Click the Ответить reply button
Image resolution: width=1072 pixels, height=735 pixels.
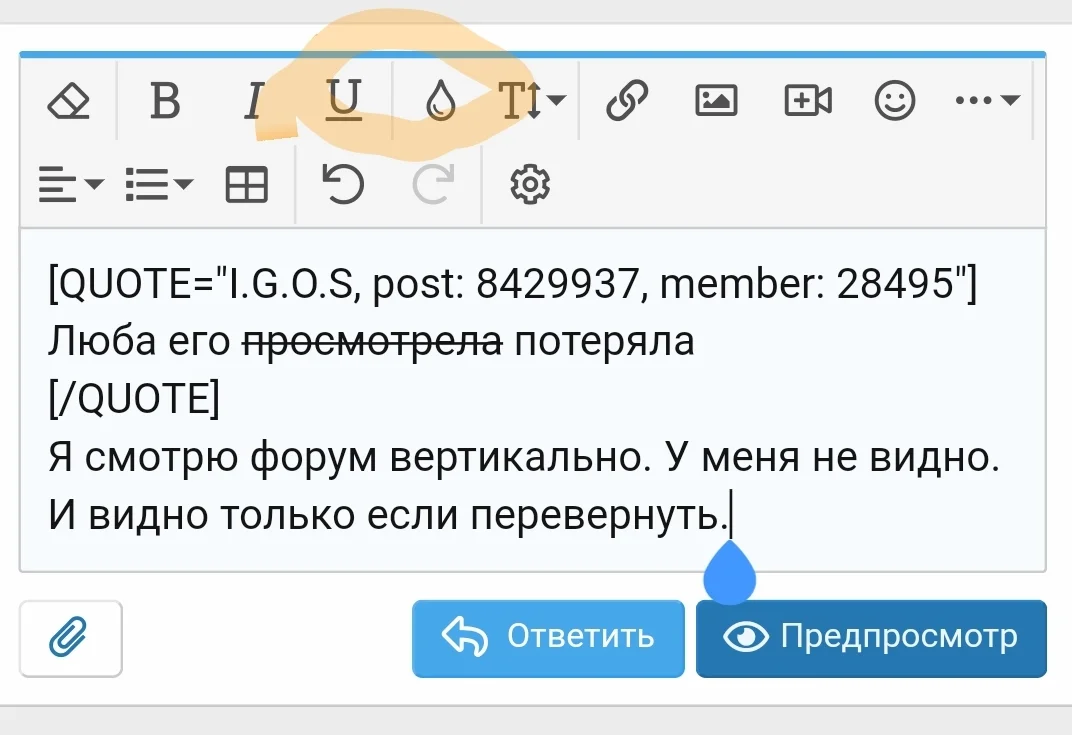coord(548,639)
